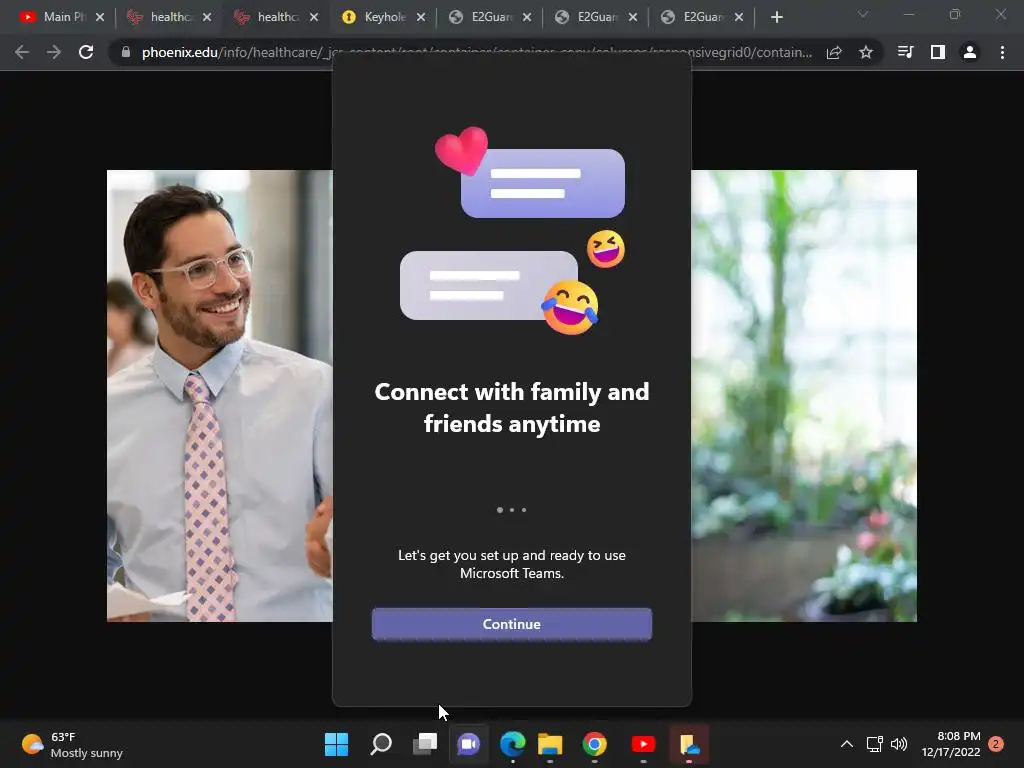
Task: Click the photo of the smiling man
Action: pyautogui.click(x=219, y=396)
